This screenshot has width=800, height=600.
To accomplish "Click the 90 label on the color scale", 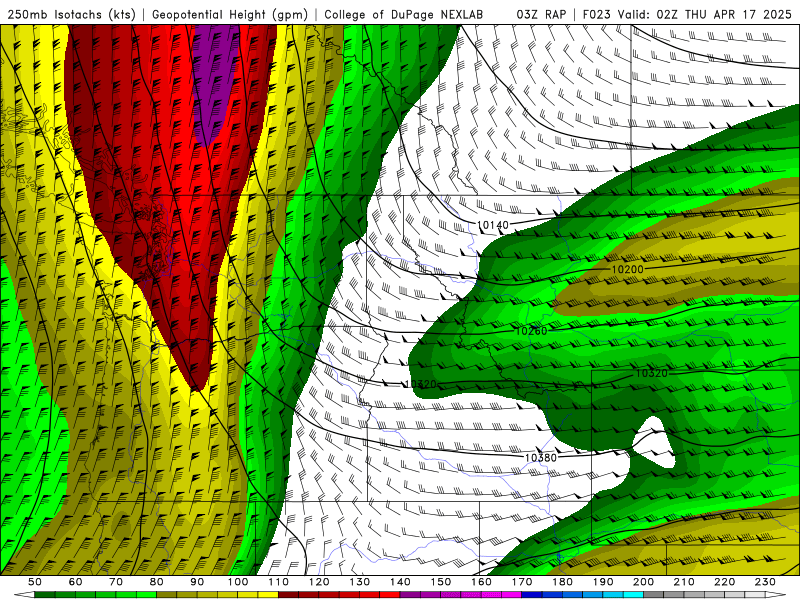I will tap(197, 582).
